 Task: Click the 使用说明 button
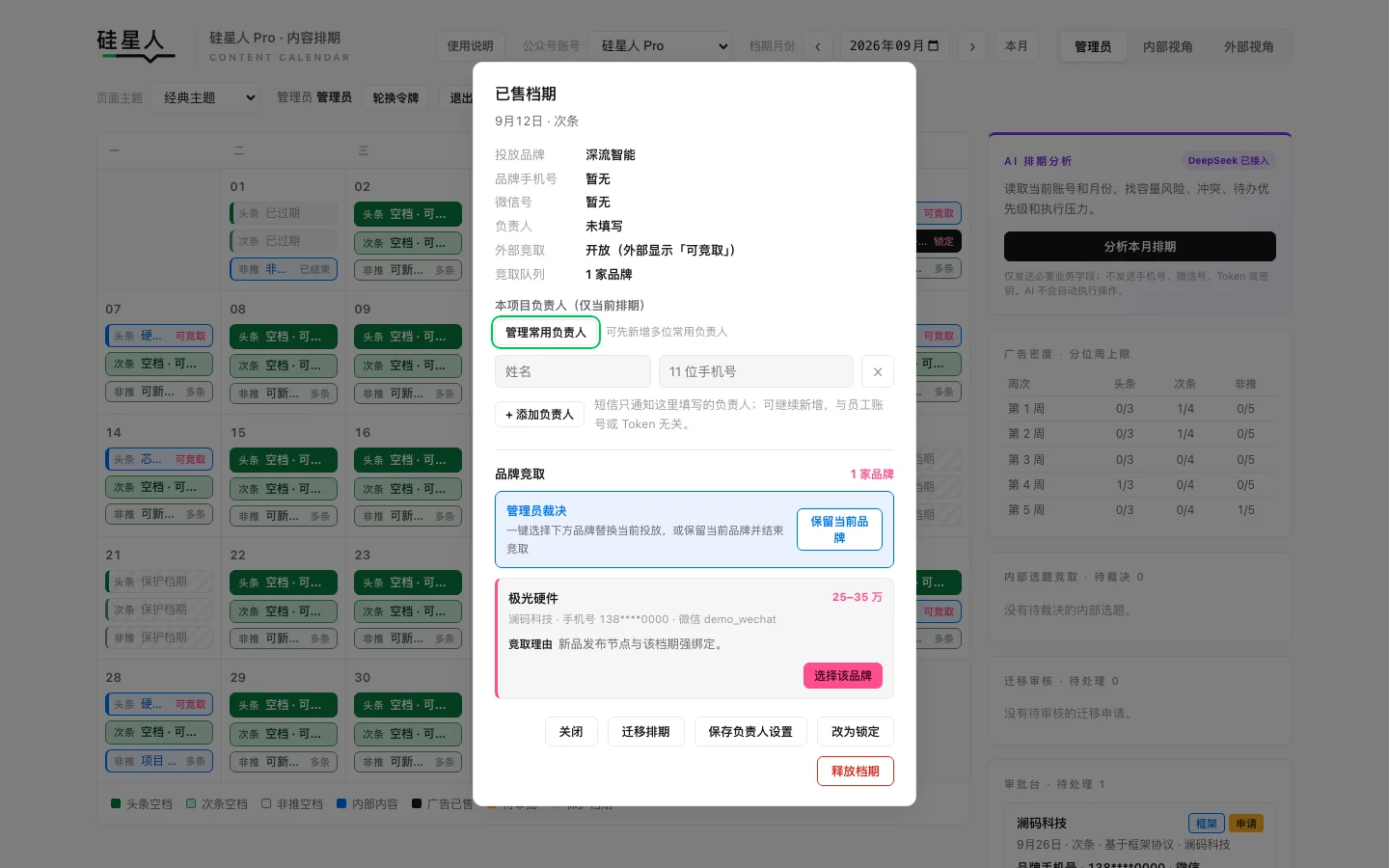(470, 46)
